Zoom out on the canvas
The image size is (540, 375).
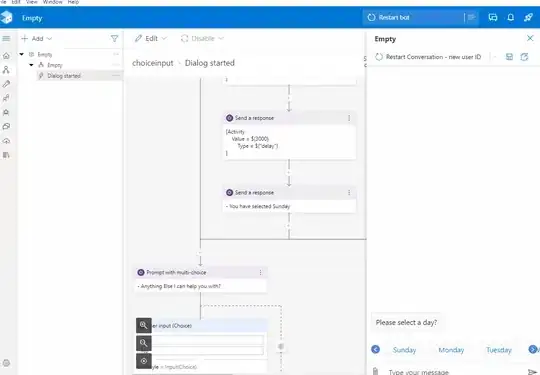144,343
